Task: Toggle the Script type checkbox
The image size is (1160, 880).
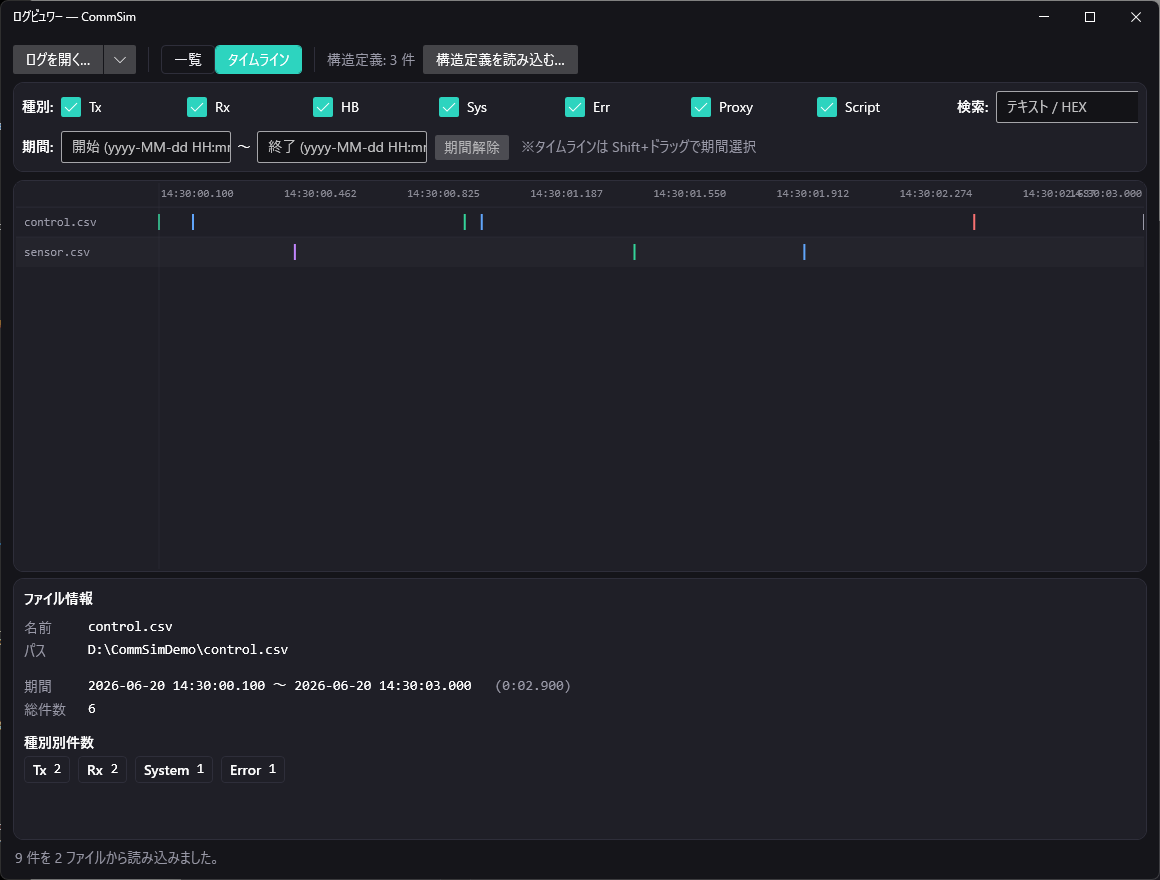Action: tap(827, 107)
